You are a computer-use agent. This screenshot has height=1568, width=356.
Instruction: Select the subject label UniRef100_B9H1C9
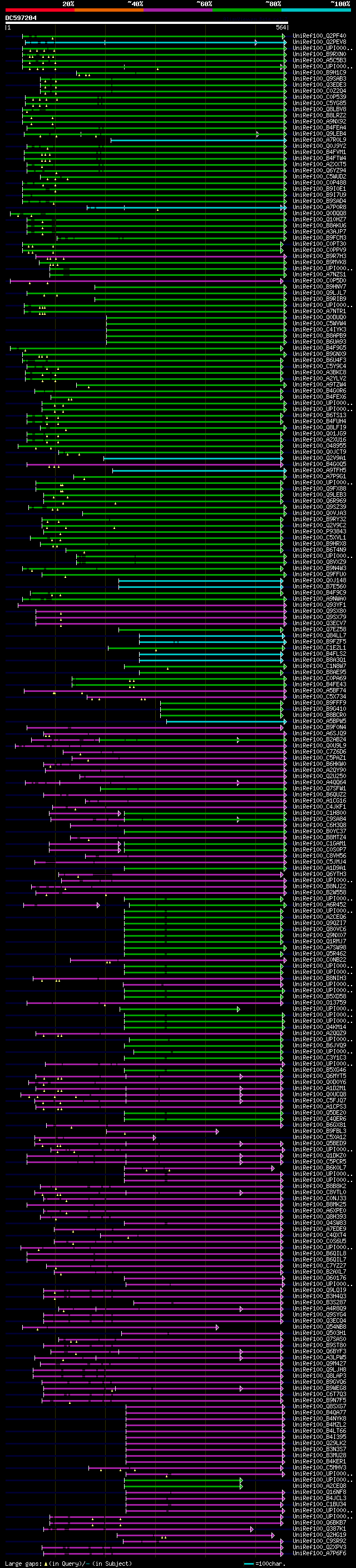[x=319, y=72]
